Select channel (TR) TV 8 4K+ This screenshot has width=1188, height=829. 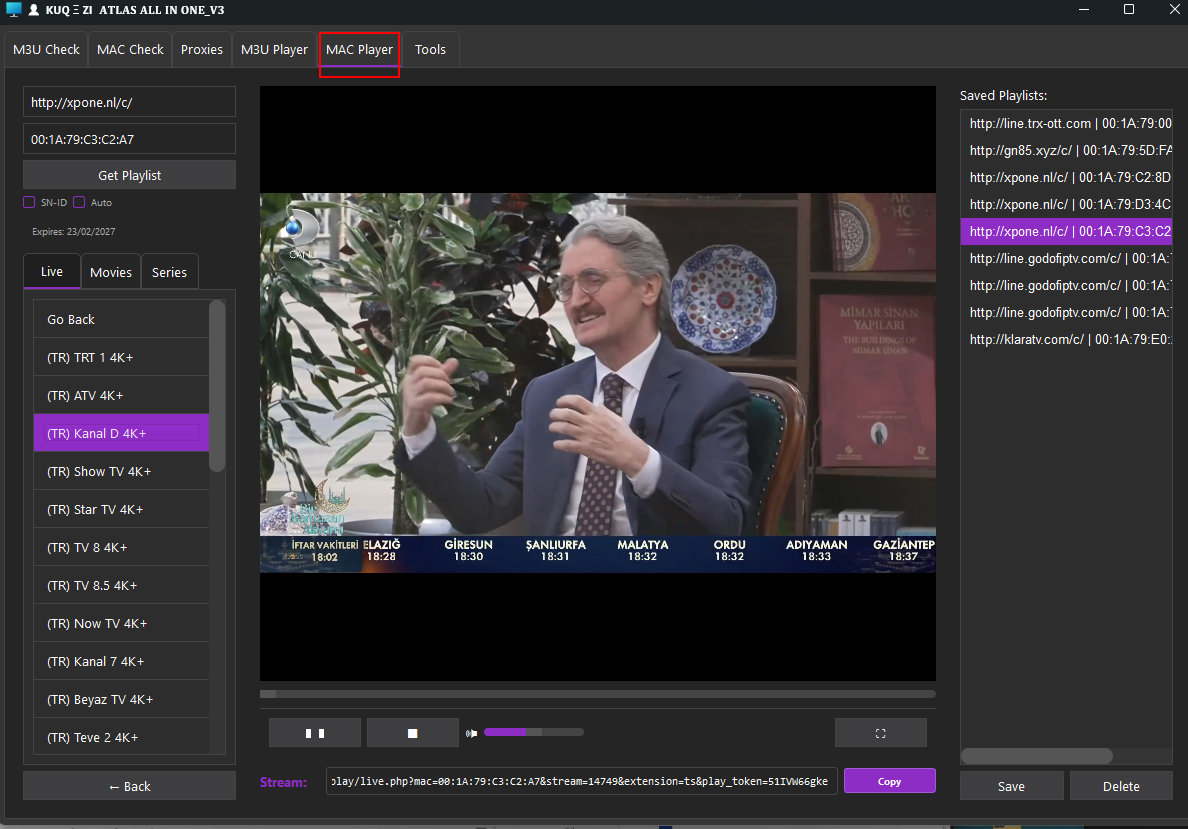(x=121, y=547)
